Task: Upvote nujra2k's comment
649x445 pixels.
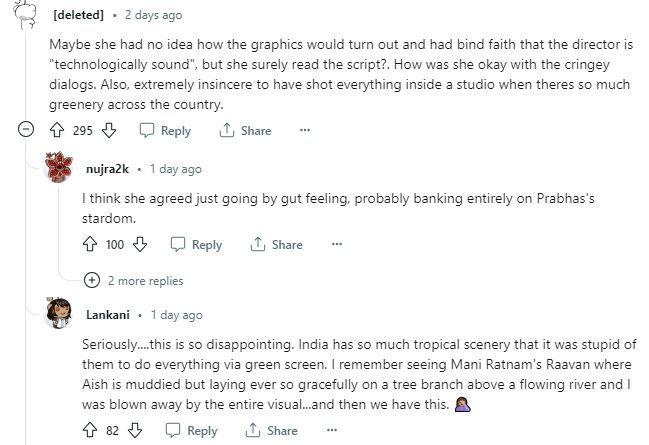Action: pos(92,244)
